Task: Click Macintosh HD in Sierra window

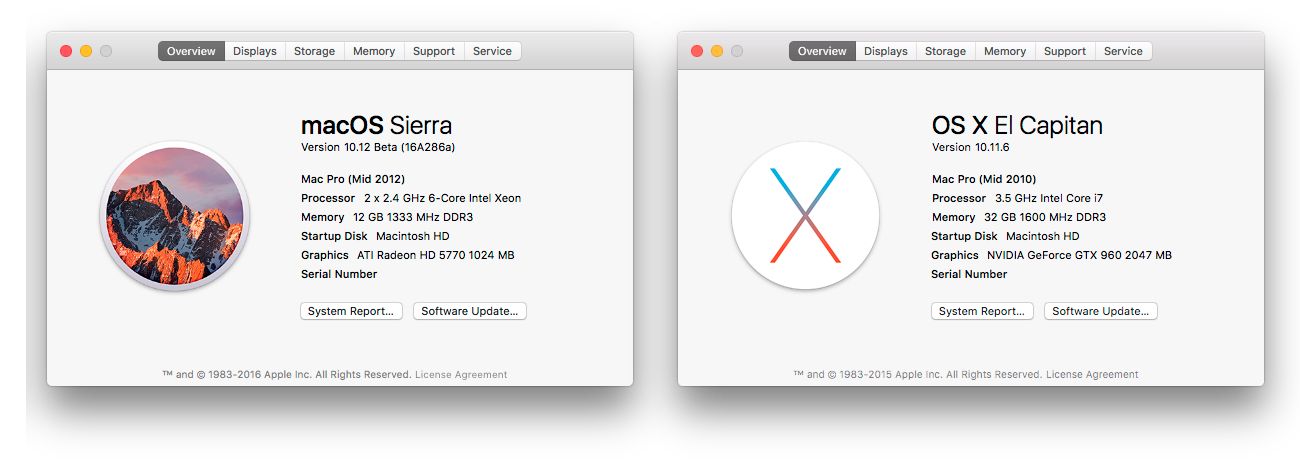Action: coord(412,236)
